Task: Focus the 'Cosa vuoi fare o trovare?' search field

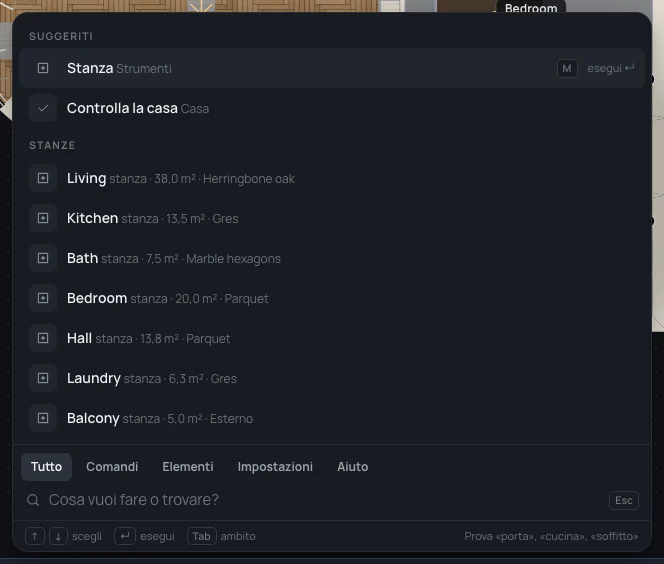Action: point(326,500)
